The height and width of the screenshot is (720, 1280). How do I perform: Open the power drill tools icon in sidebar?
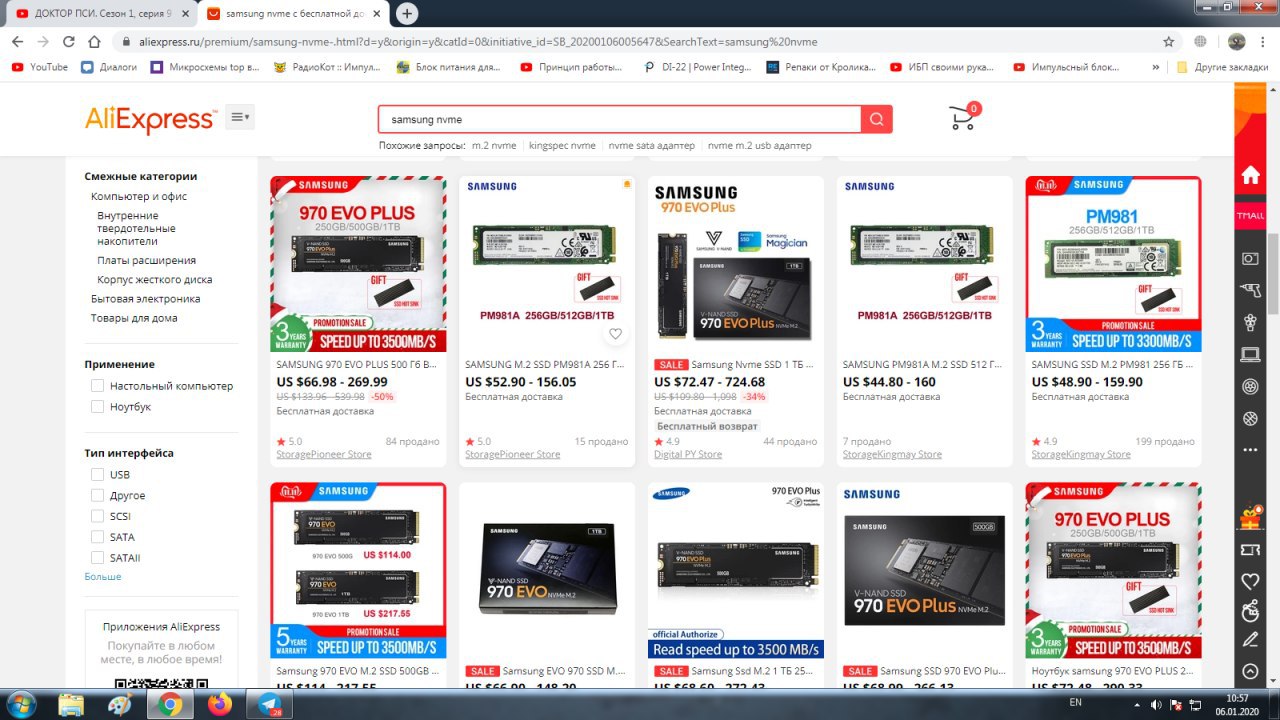1250,290
